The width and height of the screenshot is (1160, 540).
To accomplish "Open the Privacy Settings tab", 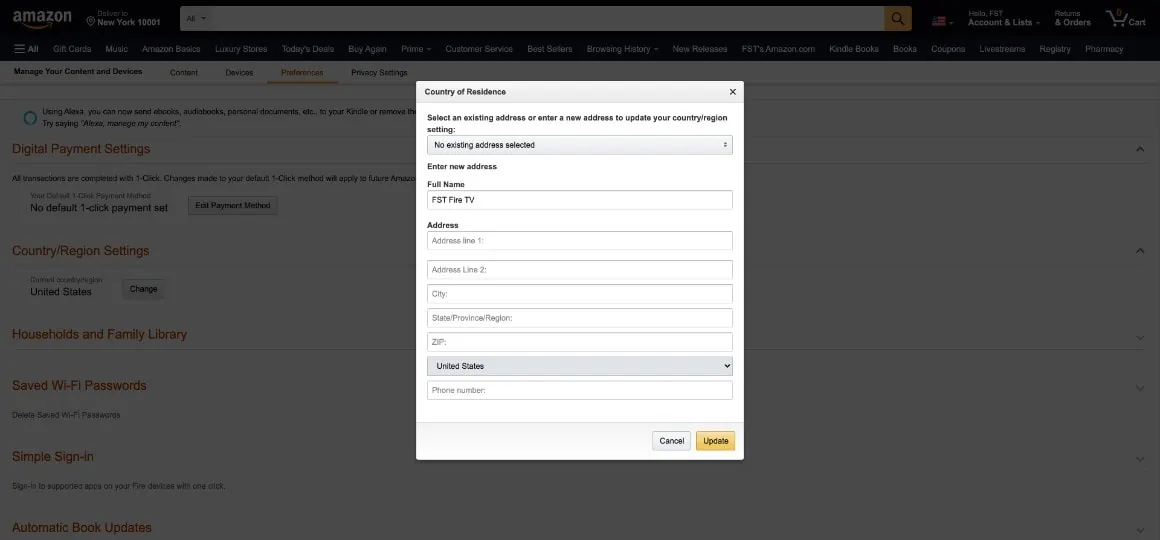I will 379,72.
